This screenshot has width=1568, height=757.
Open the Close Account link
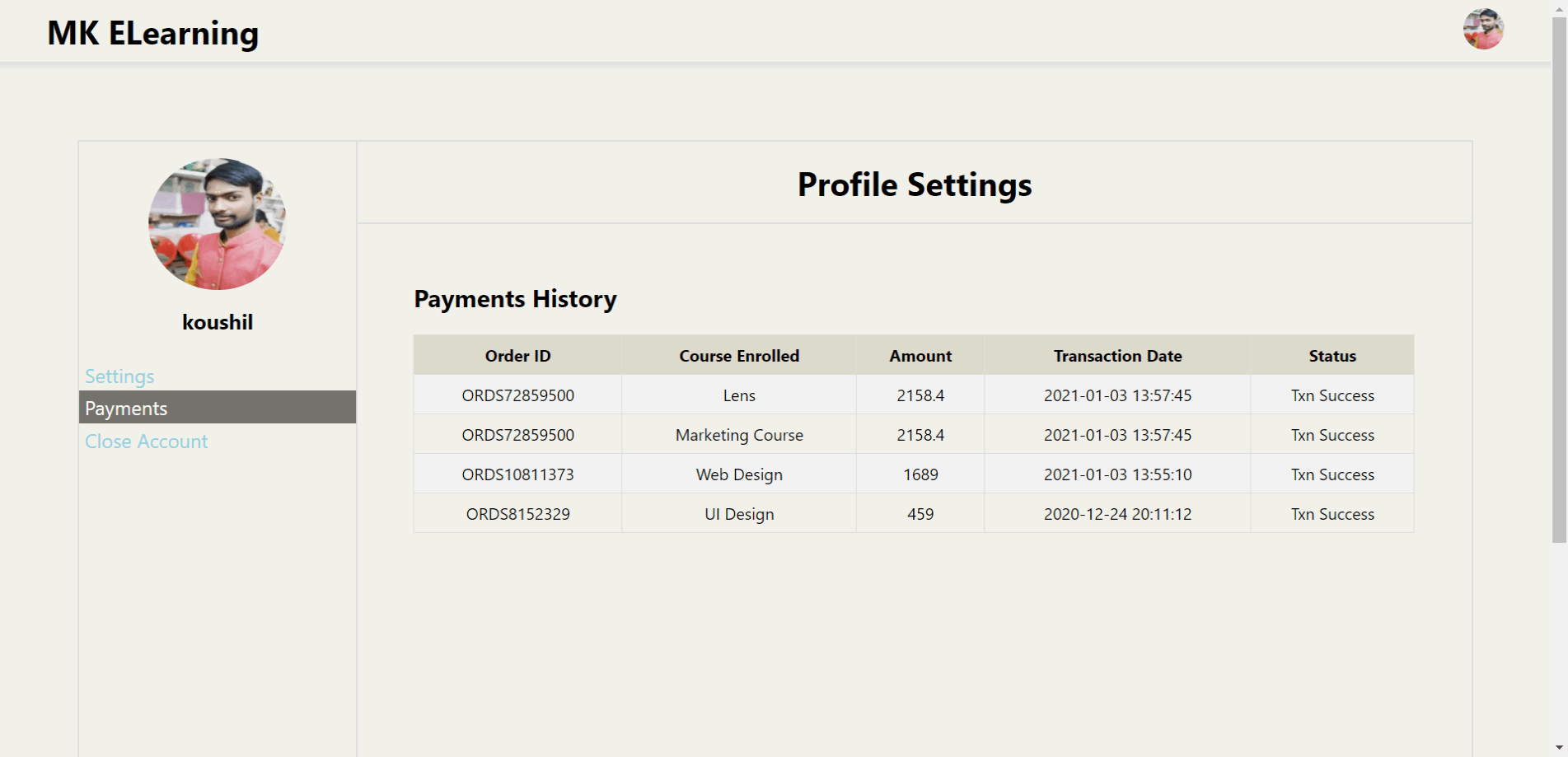146,442
